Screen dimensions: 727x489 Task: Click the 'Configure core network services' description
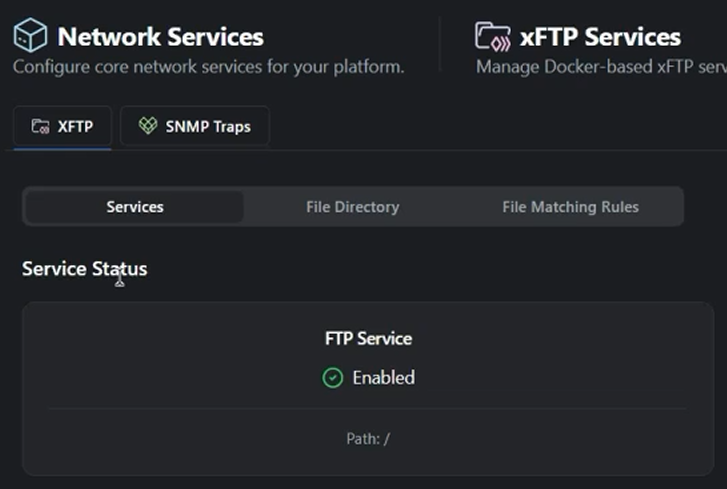(208, 68)
